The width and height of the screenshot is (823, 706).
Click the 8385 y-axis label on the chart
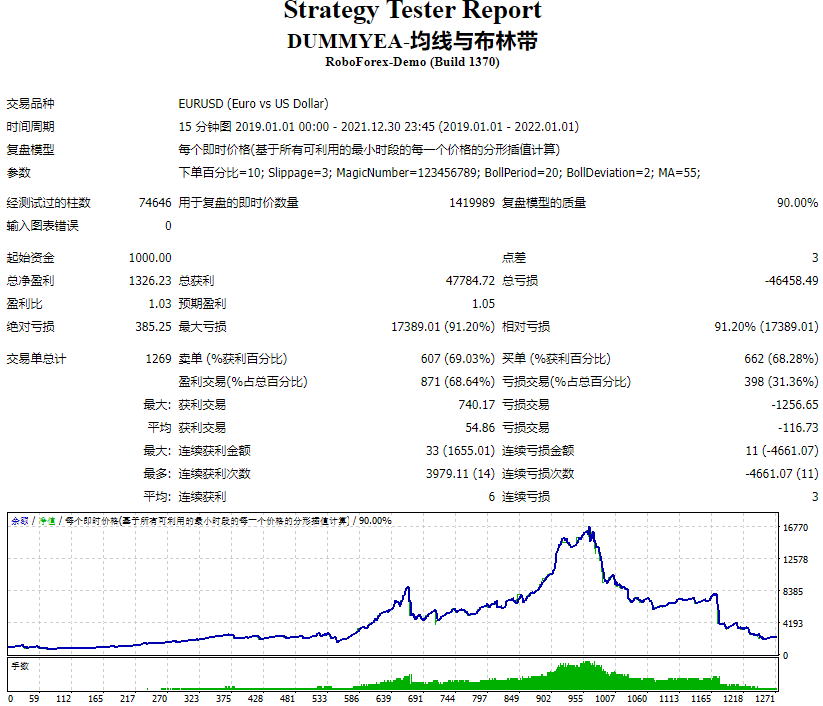tap(793, 592)
